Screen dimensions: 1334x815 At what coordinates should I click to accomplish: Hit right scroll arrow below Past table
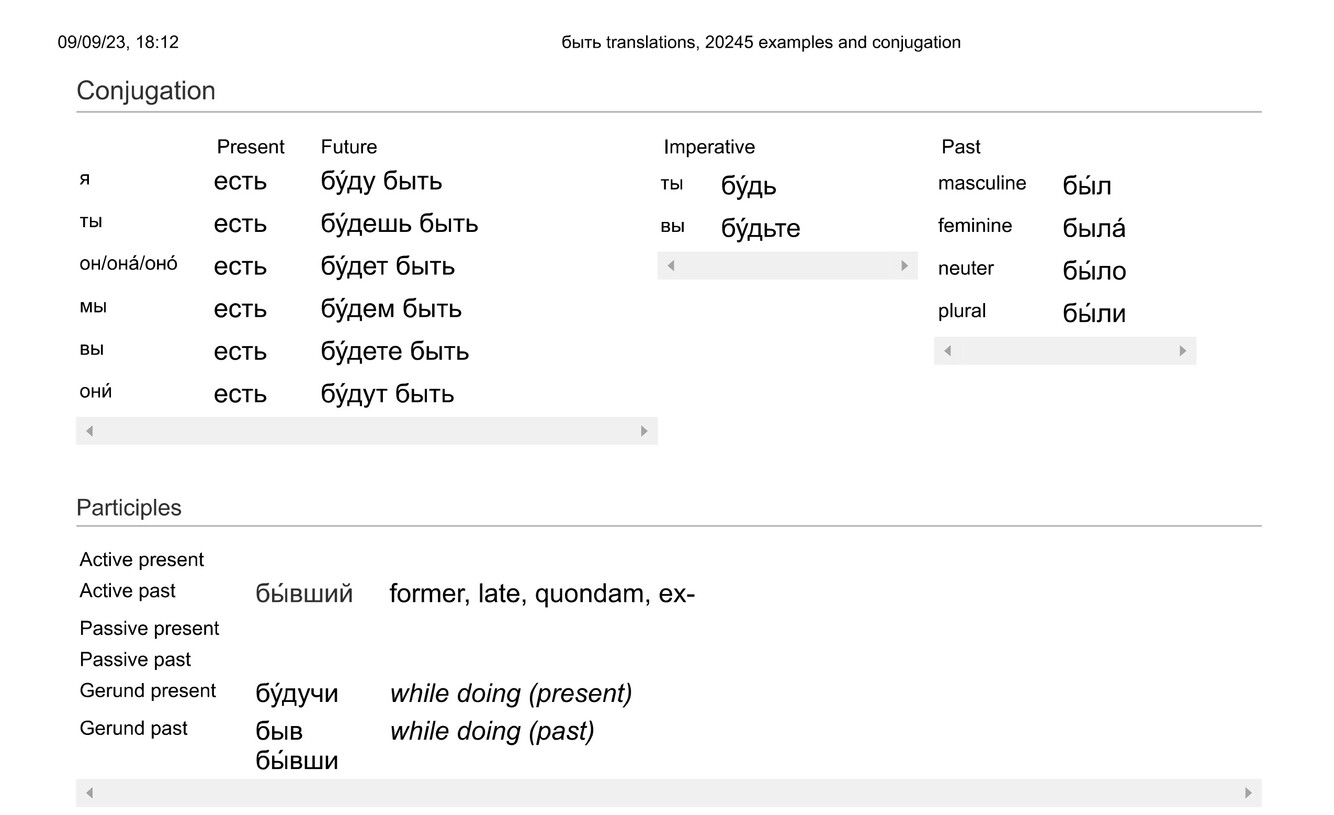(1183, 351)
